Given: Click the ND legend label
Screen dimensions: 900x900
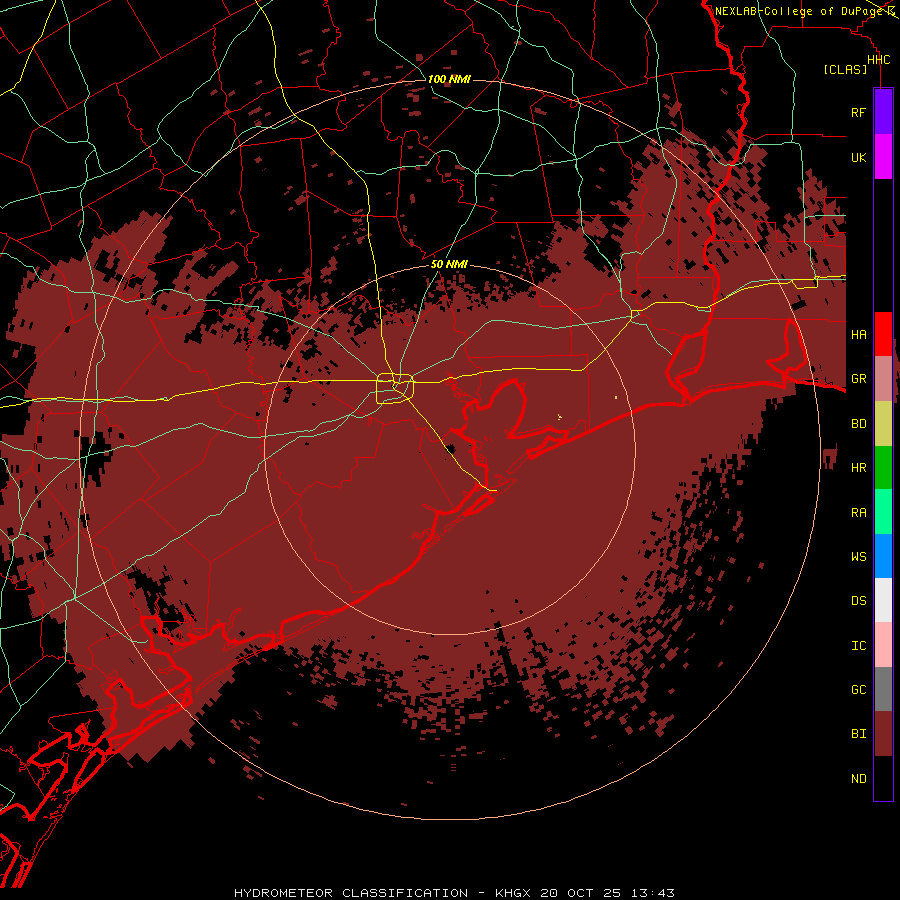Looking at the screenshot, I should pos(858,778).
